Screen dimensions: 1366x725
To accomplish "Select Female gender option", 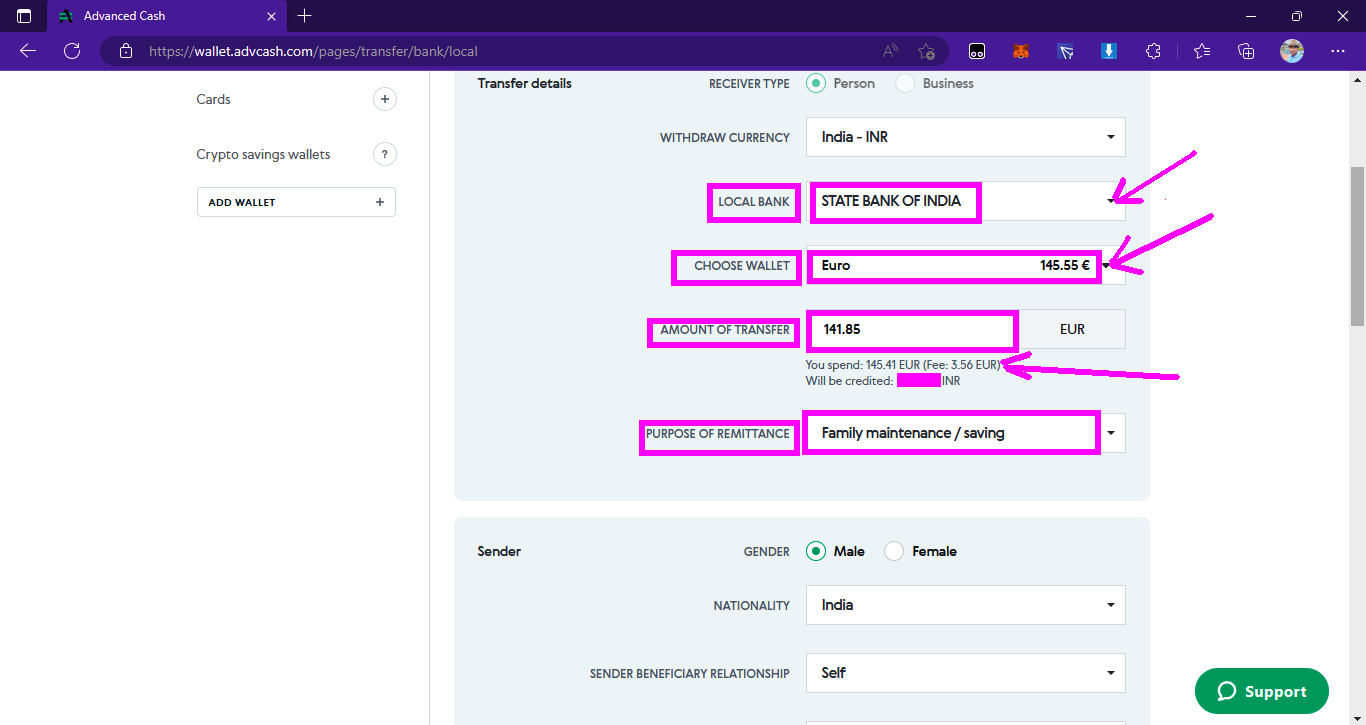I will (x=894, y=551).
